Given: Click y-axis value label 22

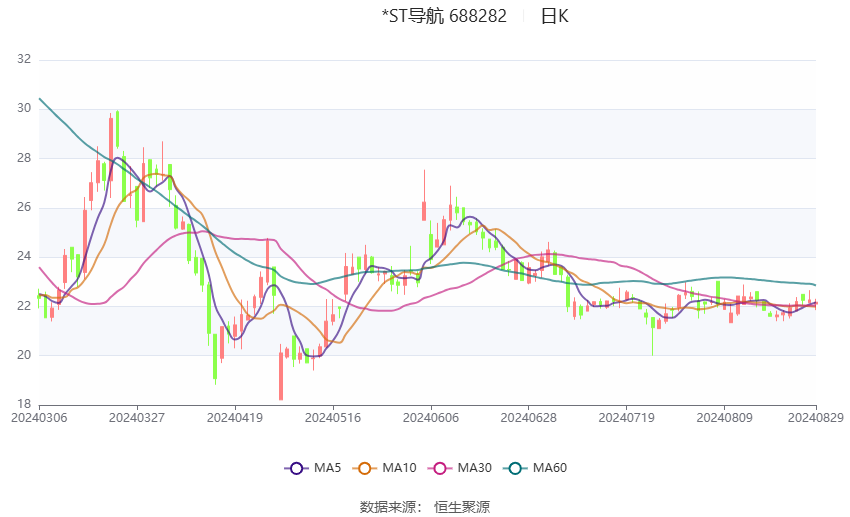Looking at the screenshot, I should [24, 306].
